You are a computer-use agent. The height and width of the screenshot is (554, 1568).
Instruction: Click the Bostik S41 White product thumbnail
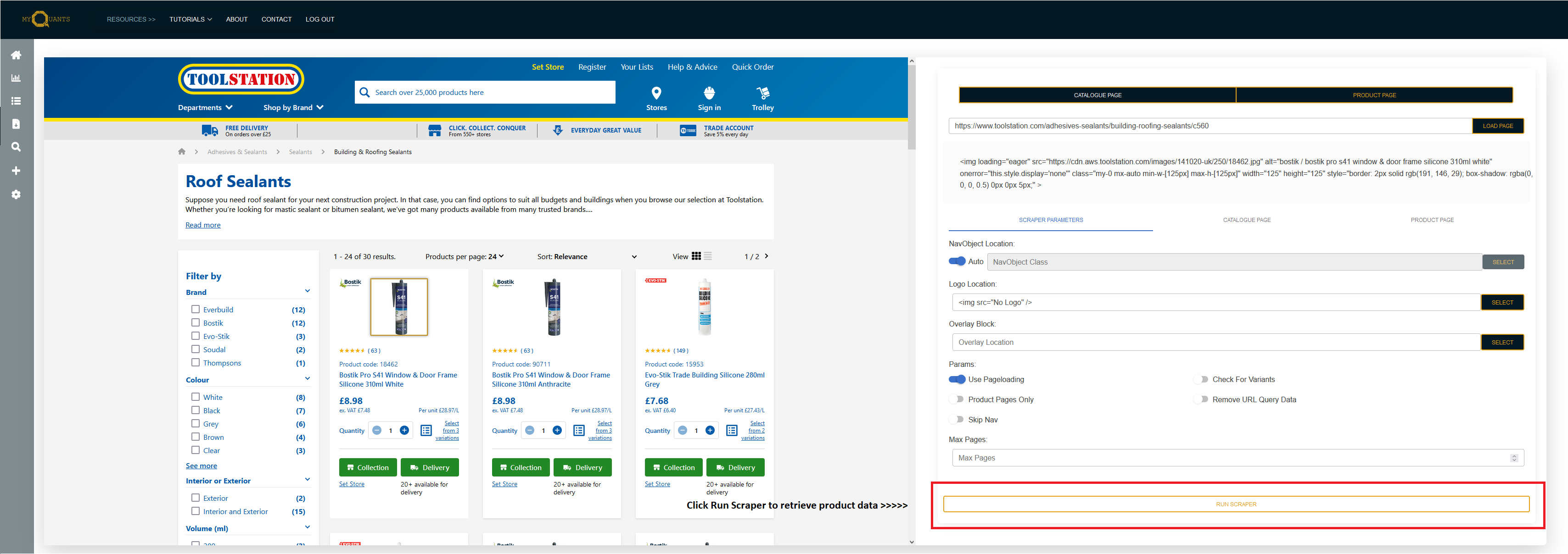399,307
